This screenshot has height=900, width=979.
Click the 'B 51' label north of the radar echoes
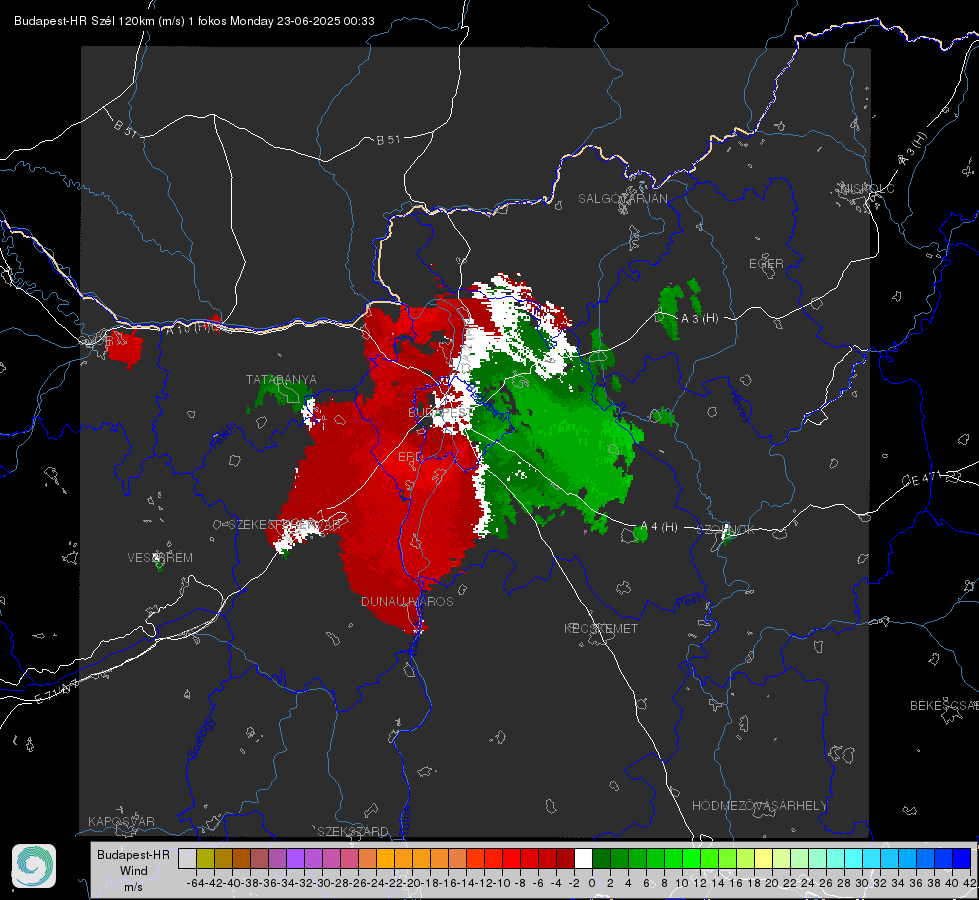tap(388, 140)
